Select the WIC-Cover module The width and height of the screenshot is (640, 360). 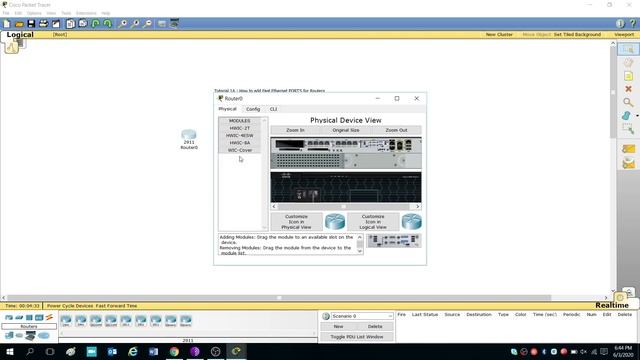(240, 150)
